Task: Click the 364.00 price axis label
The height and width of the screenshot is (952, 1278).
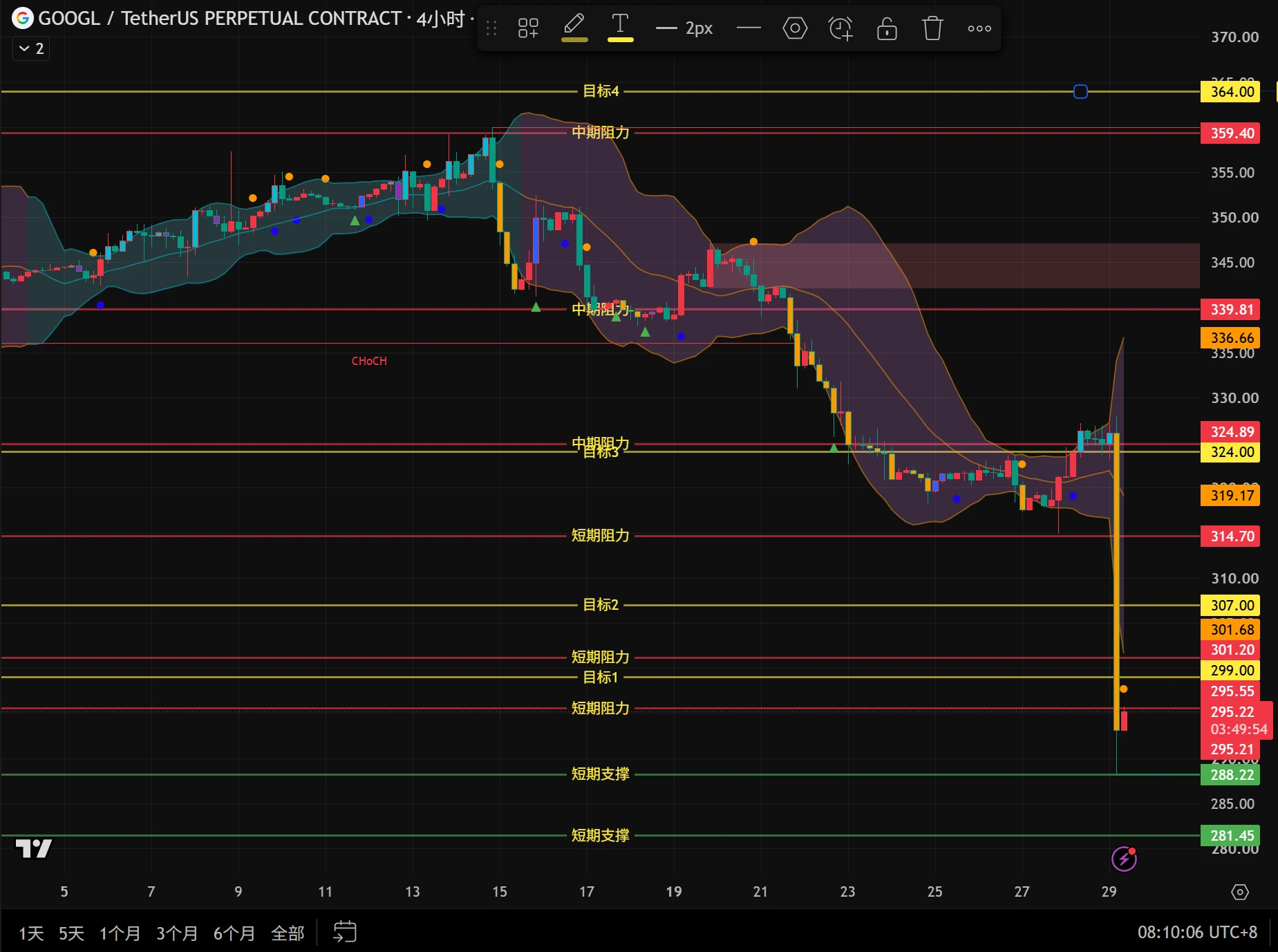Action: (1232, 91)
